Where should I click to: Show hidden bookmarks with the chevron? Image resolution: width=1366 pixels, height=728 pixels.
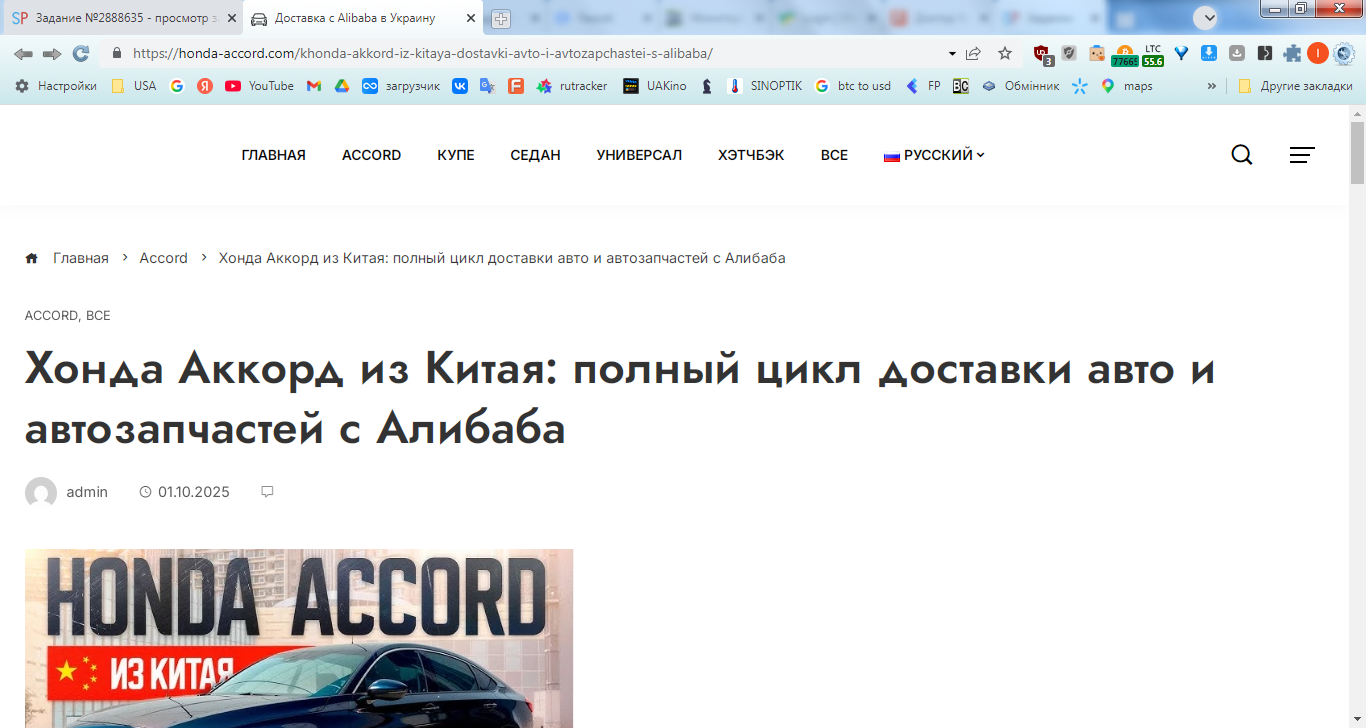pyautogui.click(x=1212, y=86)
